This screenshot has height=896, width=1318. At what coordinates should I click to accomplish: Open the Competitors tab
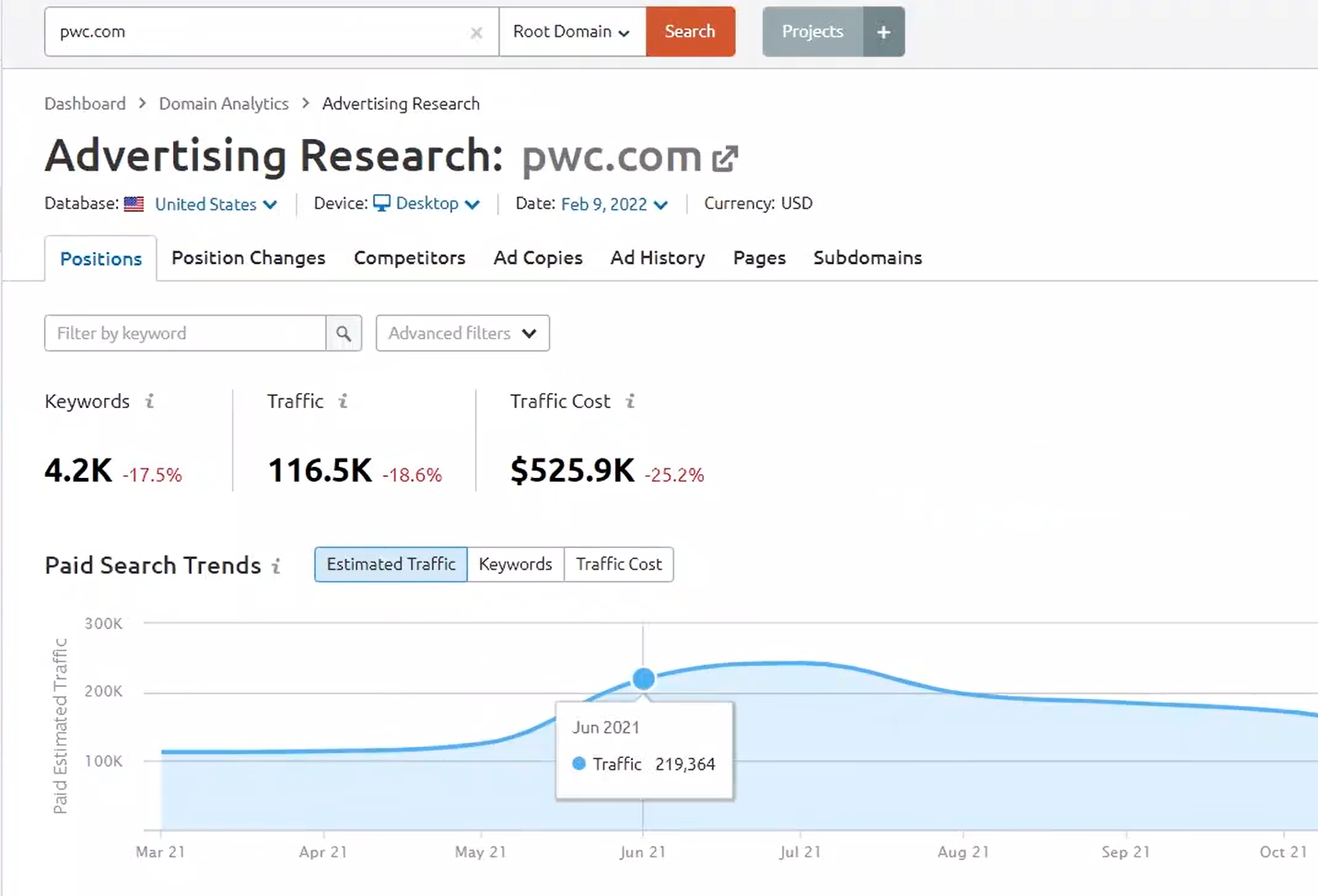pyautogui.click(x=410, y=258)
